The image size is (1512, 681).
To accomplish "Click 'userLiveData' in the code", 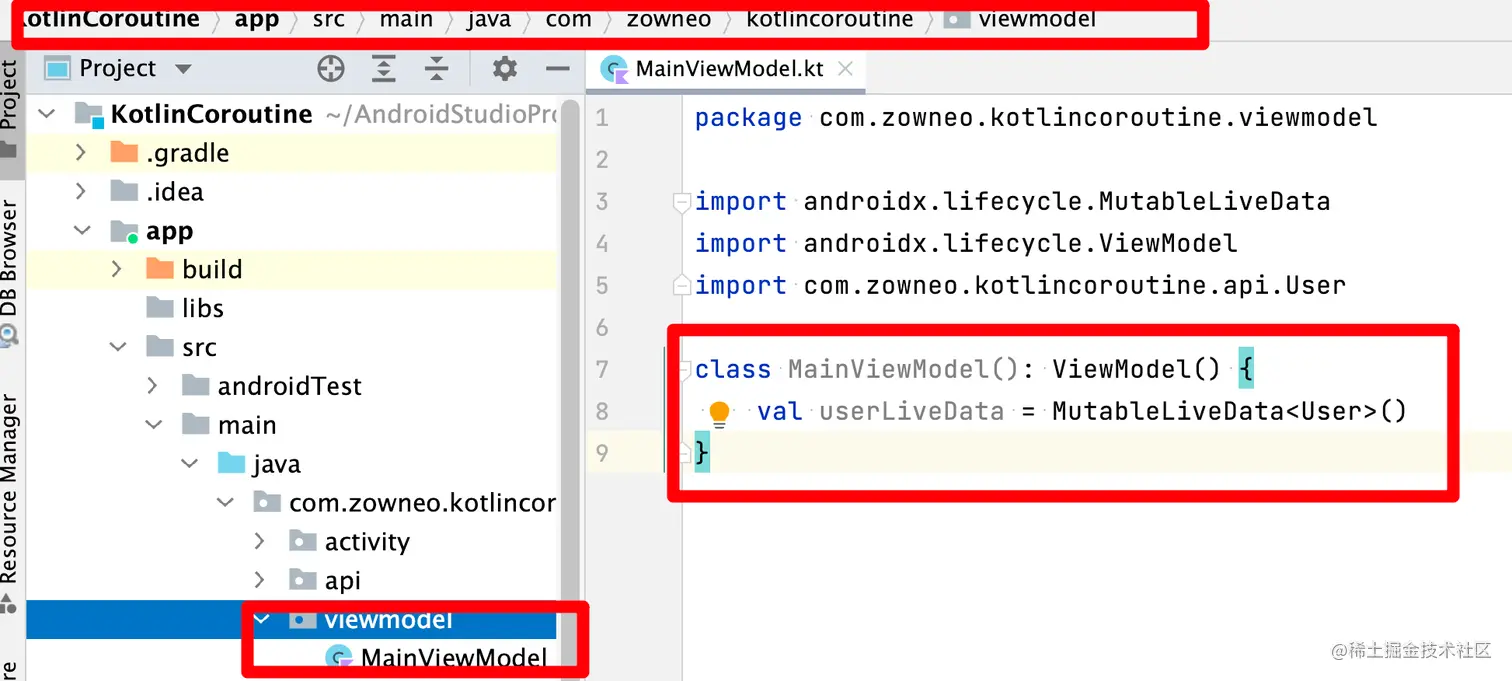I will coord(912,411).
